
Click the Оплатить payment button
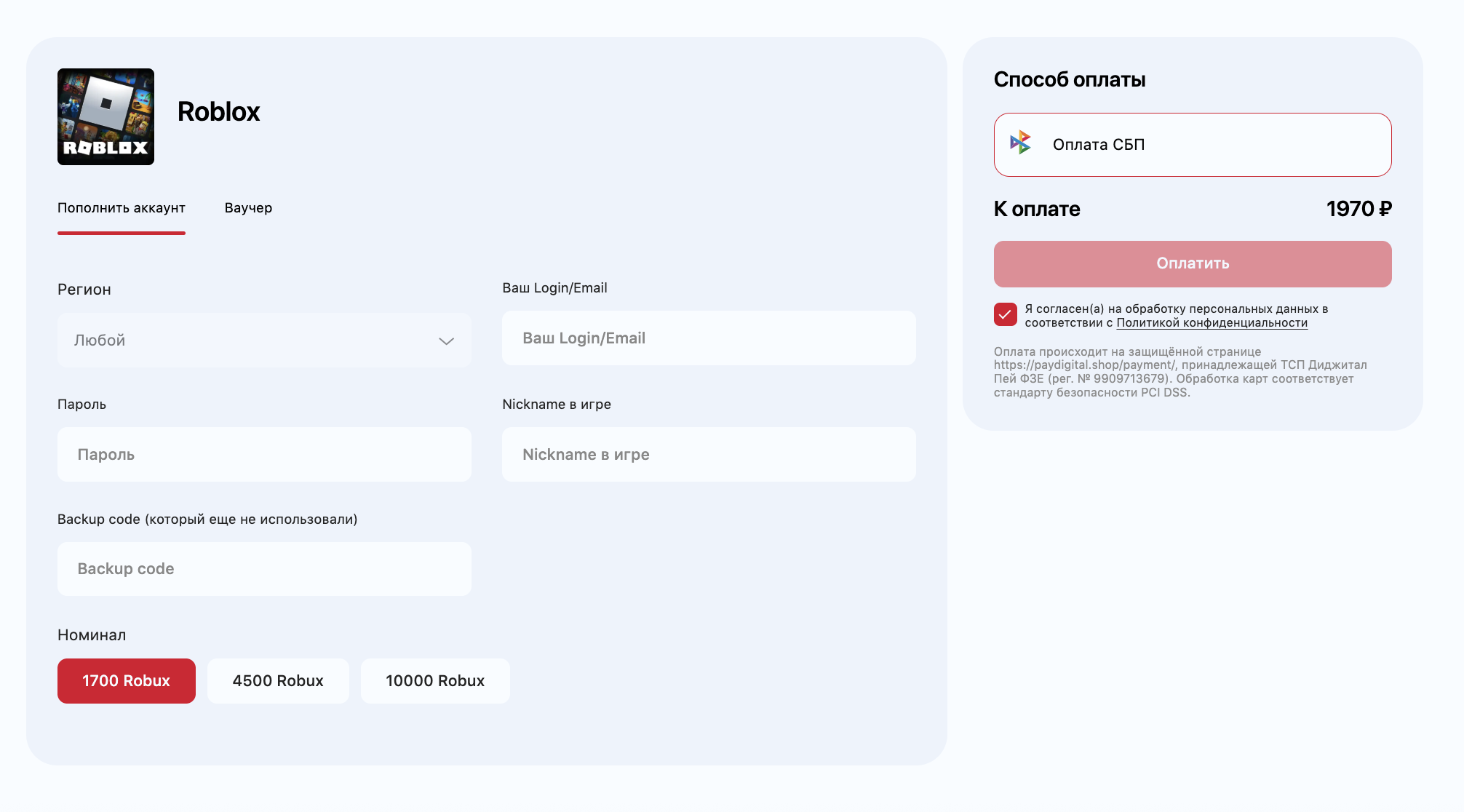[x=1193, y=263]
